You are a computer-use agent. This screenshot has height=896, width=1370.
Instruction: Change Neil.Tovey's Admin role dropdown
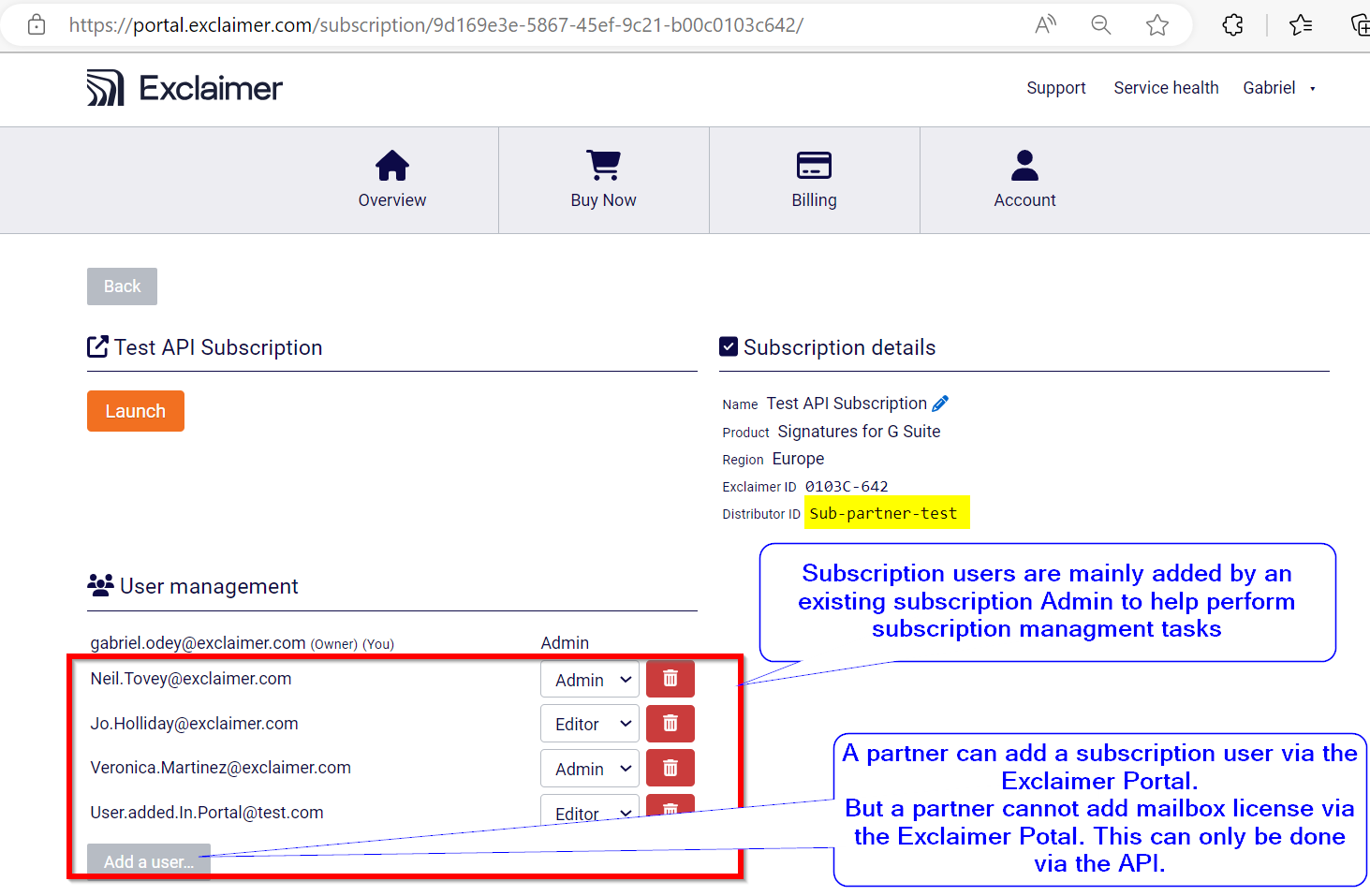click(x=589, y=678)
